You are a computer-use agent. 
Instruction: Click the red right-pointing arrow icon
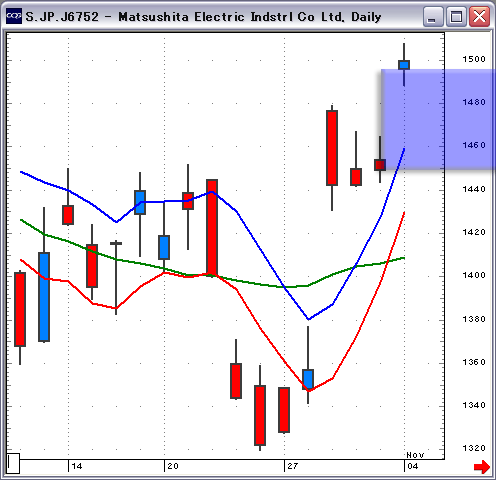[x=482, y=466]
